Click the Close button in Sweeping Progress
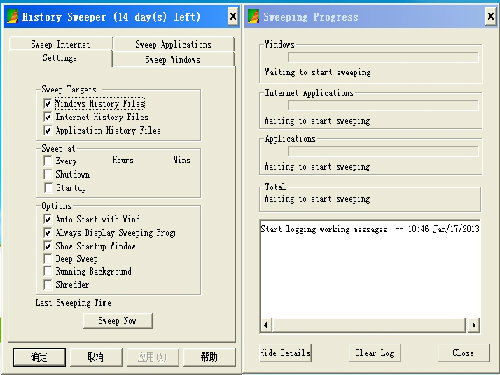The image size is (500, 375). 463,353
